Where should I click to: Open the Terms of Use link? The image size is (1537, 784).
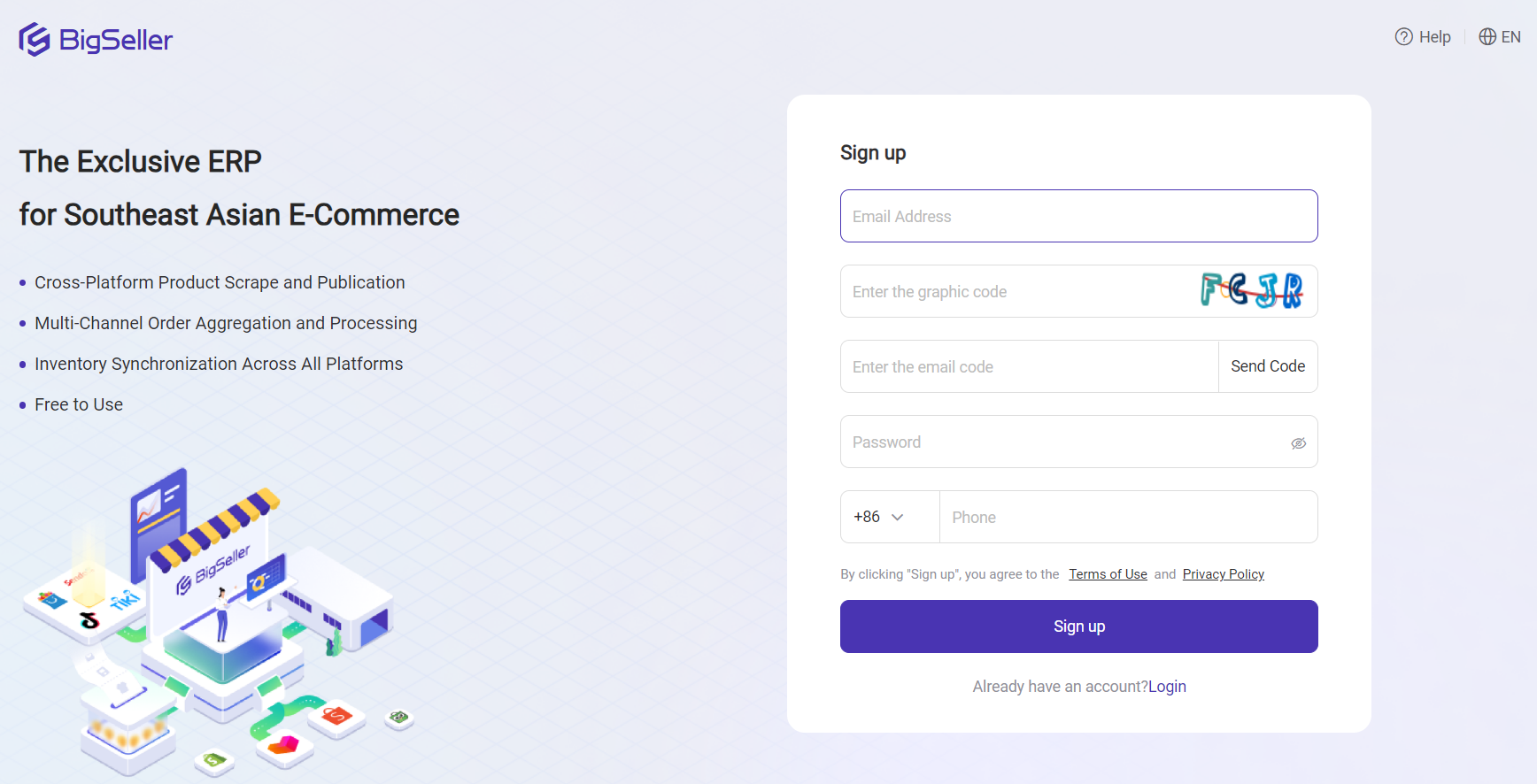click(x=1108, y=573)
